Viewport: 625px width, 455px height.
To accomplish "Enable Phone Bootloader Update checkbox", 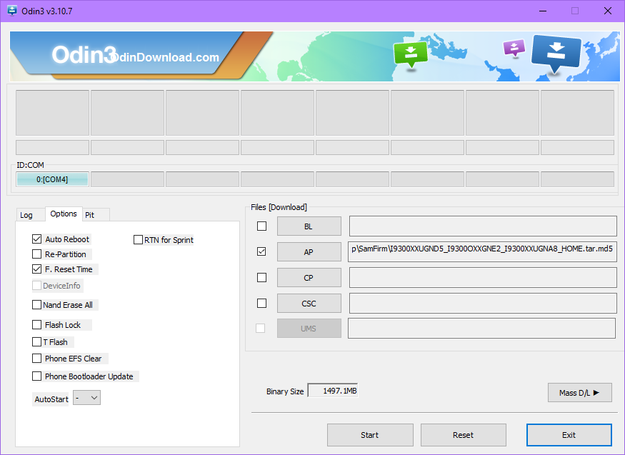I will [x=37, y=377].
